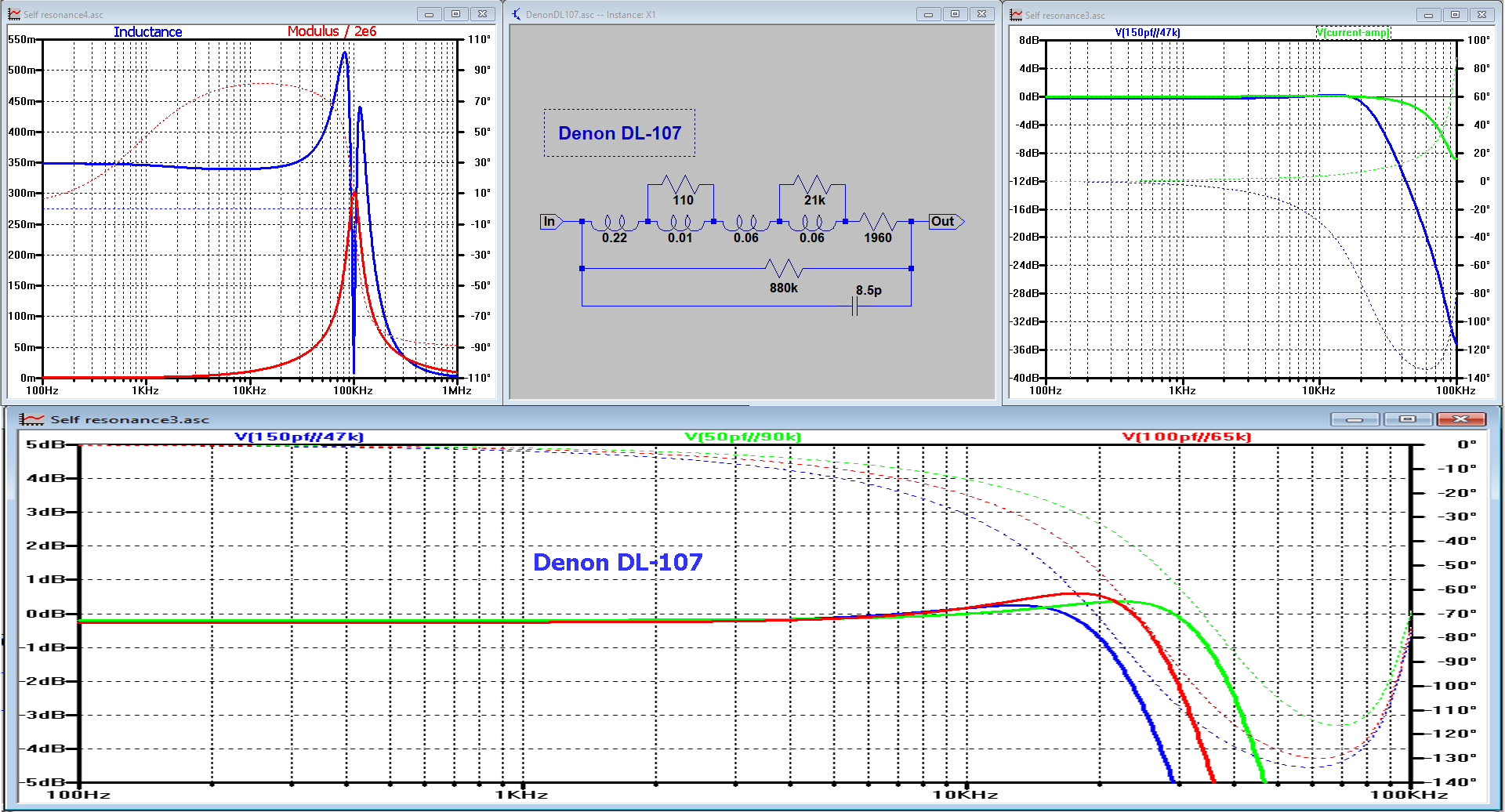Click the 1960 resistor value label

click(x=878, y=238)
